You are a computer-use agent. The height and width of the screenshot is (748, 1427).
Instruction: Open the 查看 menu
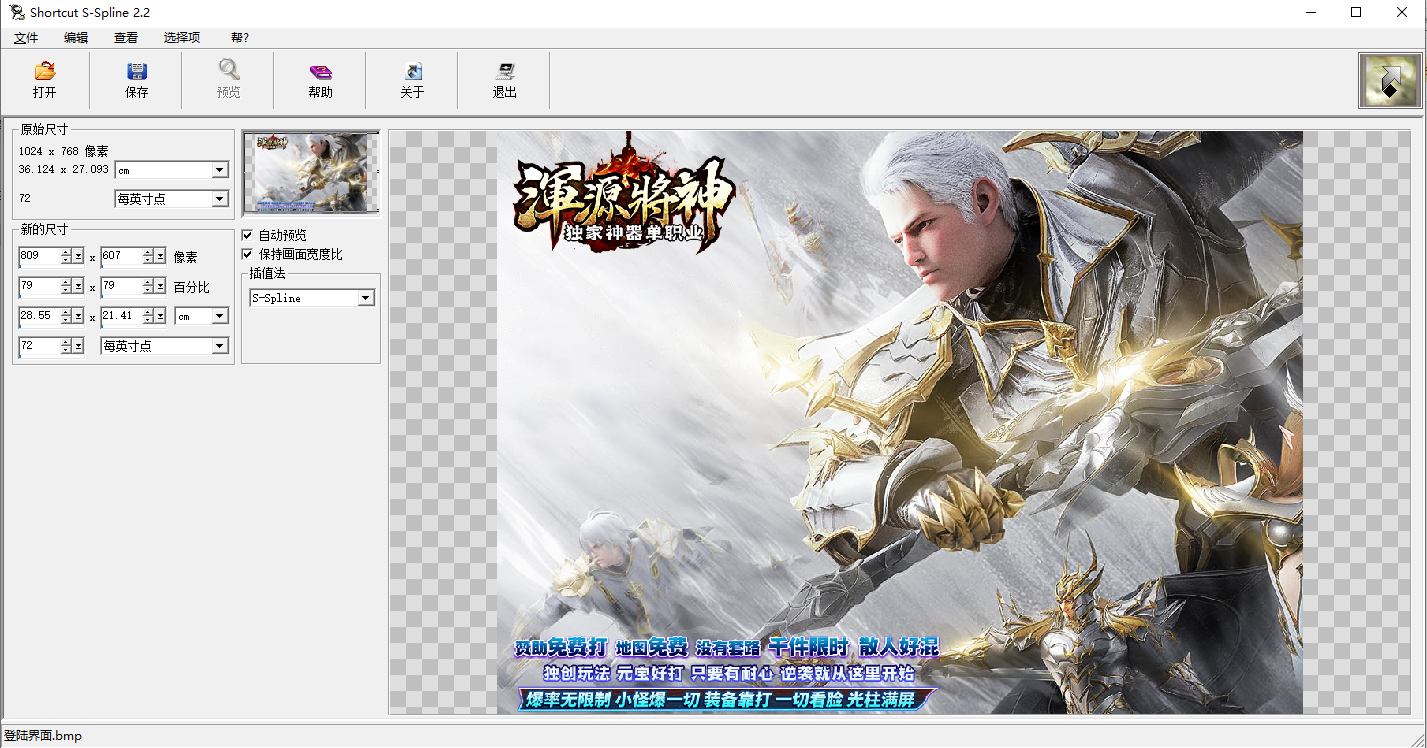coord(126,38)
